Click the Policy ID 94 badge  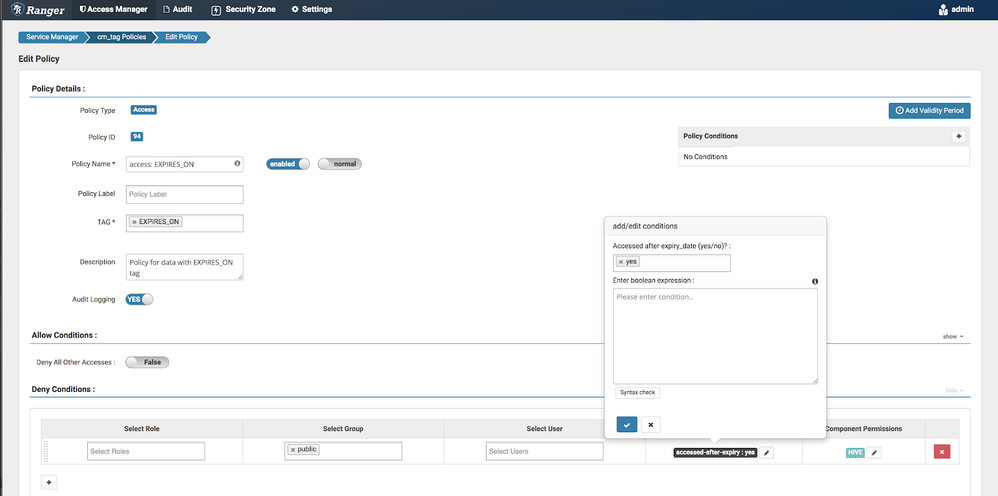137,136
